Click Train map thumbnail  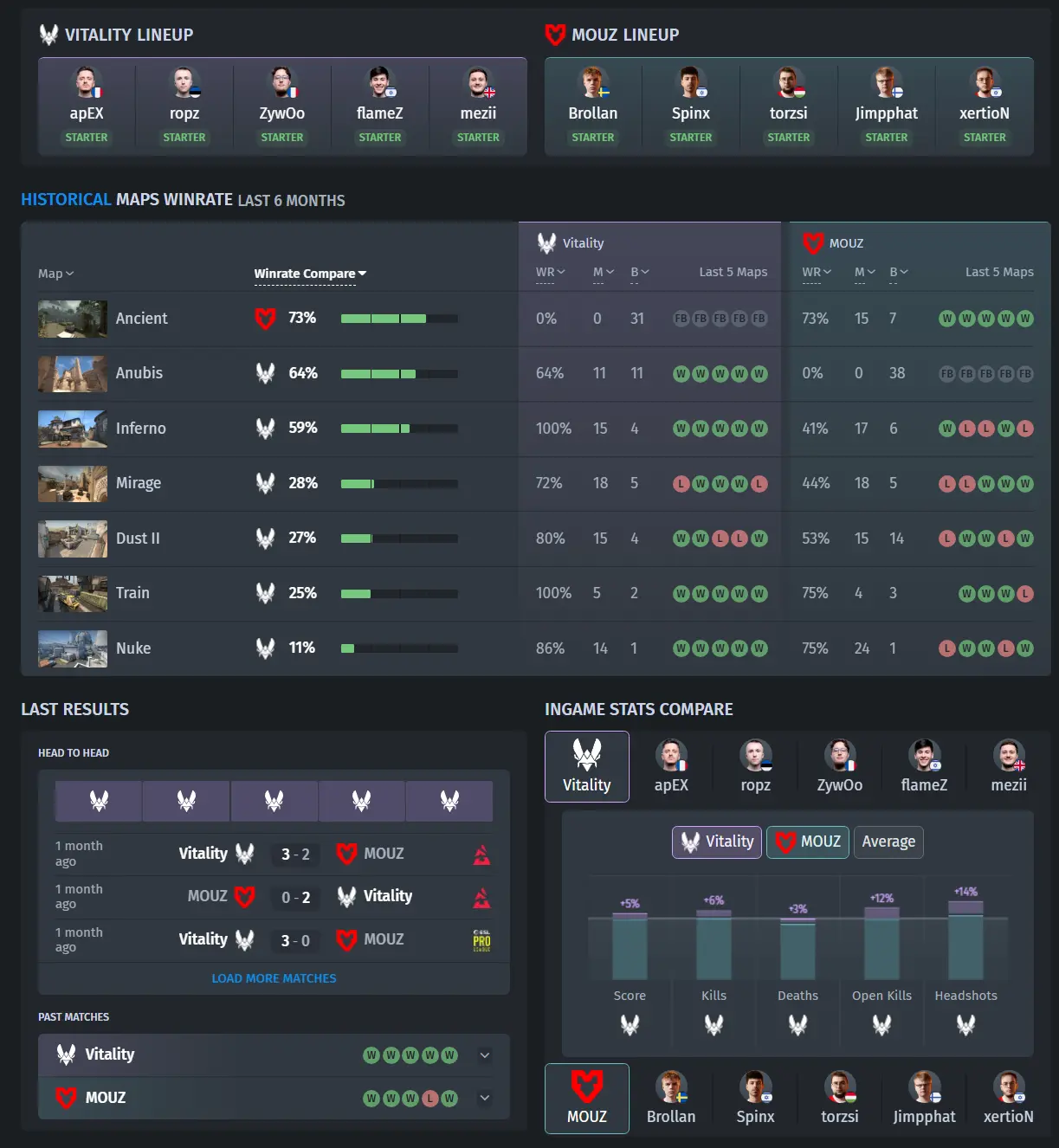coord(73,593)
